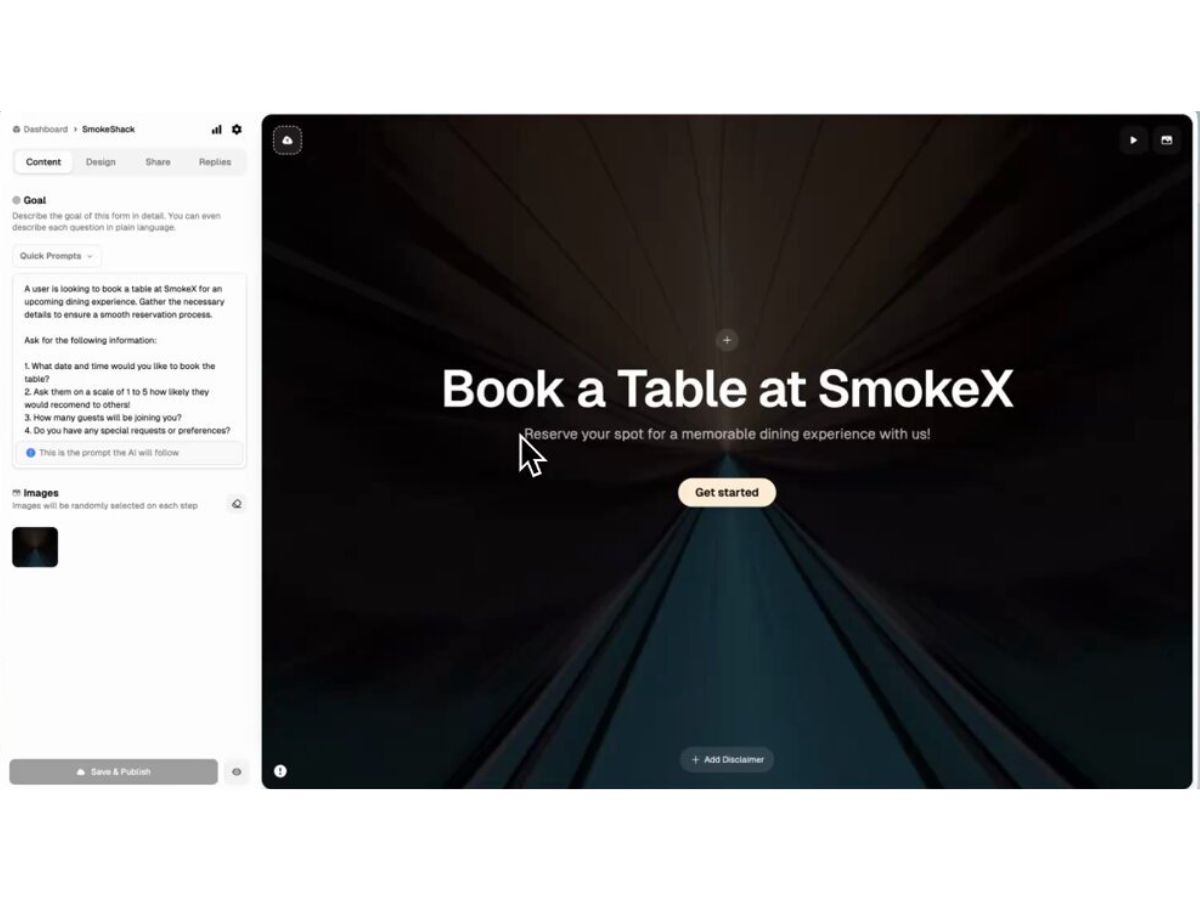1200x900 pixels.
Task: Switch to the Share tab
Action: (157, 162)
